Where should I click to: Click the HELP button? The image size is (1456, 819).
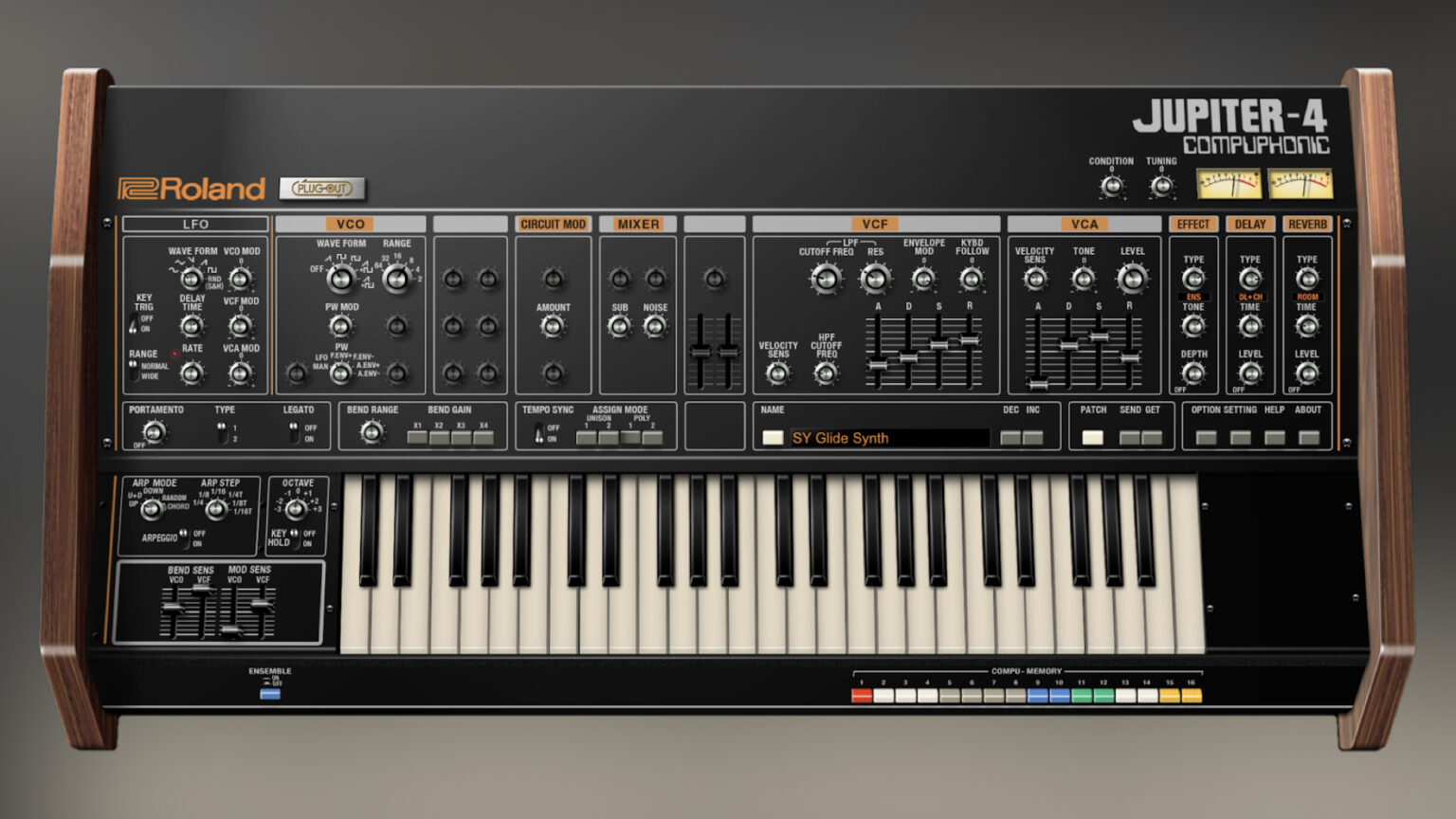[x=1274, y=438]
